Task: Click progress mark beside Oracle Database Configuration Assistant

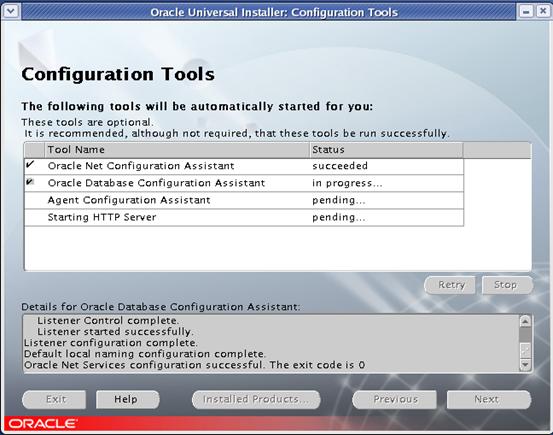Action: (30, 182)
